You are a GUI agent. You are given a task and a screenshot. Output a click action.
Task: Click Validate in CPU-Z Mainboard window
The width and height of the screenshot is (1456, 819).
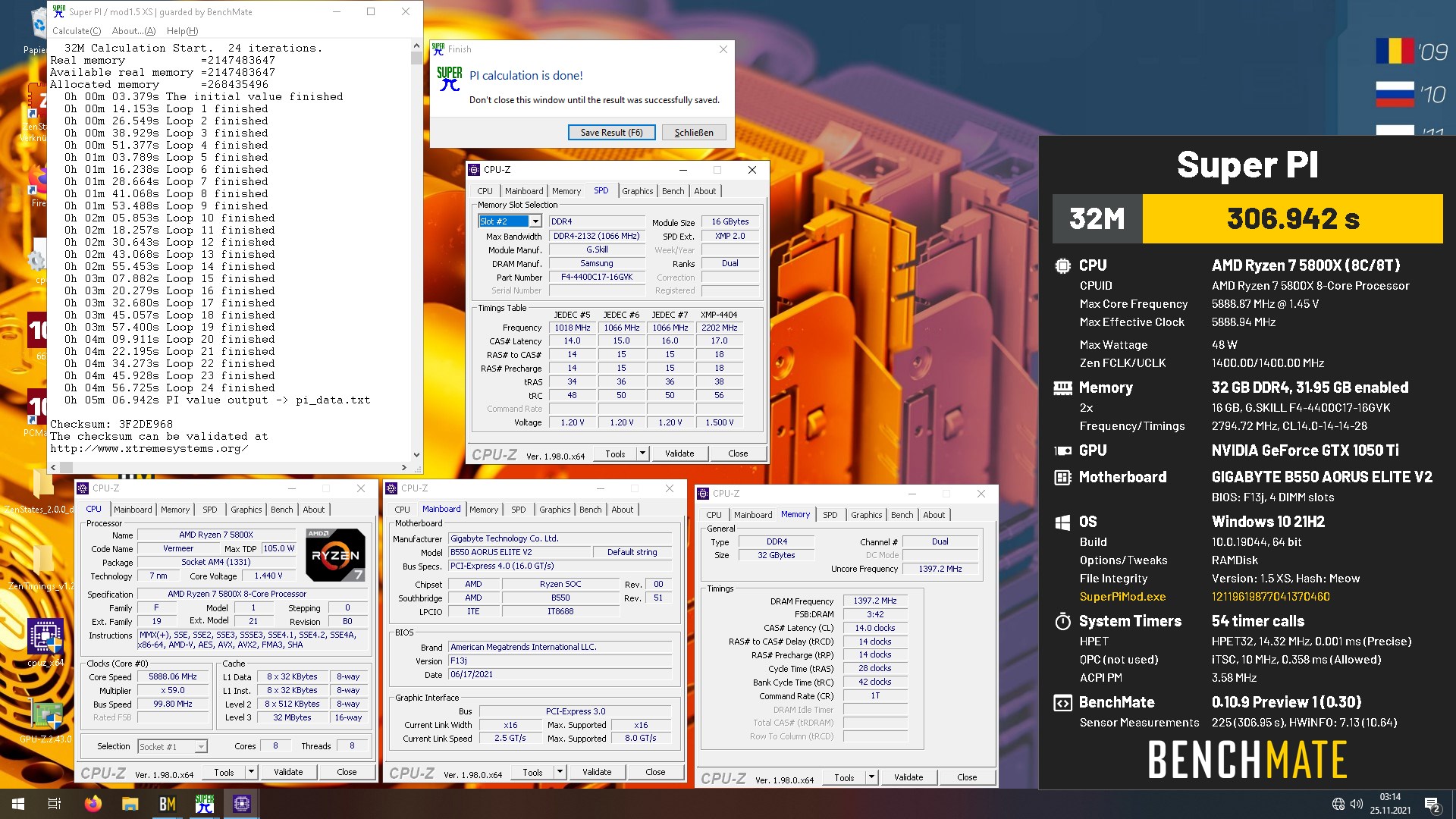point(597,772)
